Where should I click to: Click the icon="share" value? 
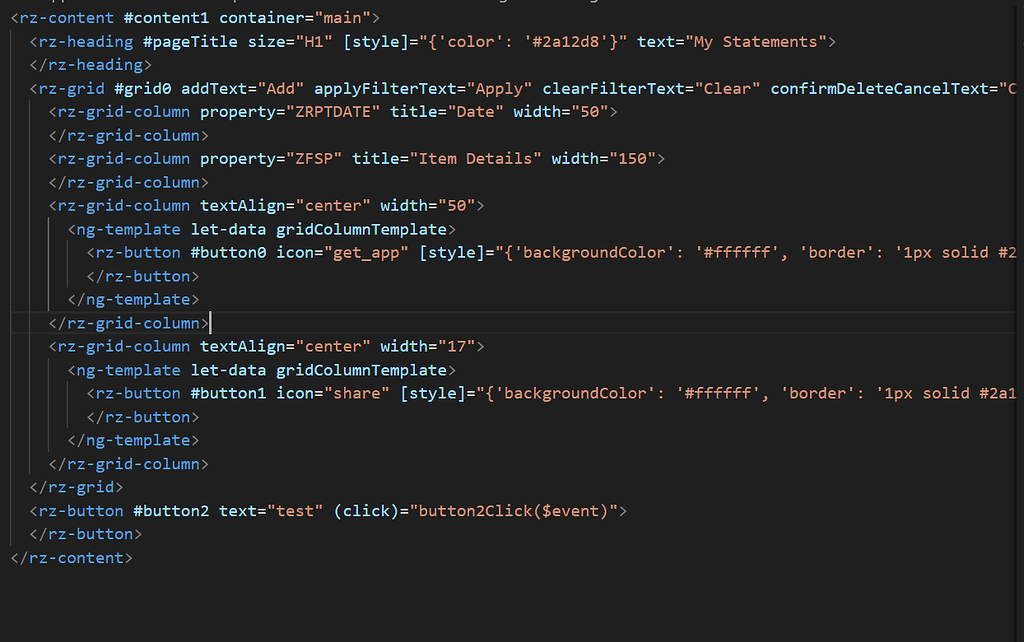pyautogui.click(x=350, y=393)
